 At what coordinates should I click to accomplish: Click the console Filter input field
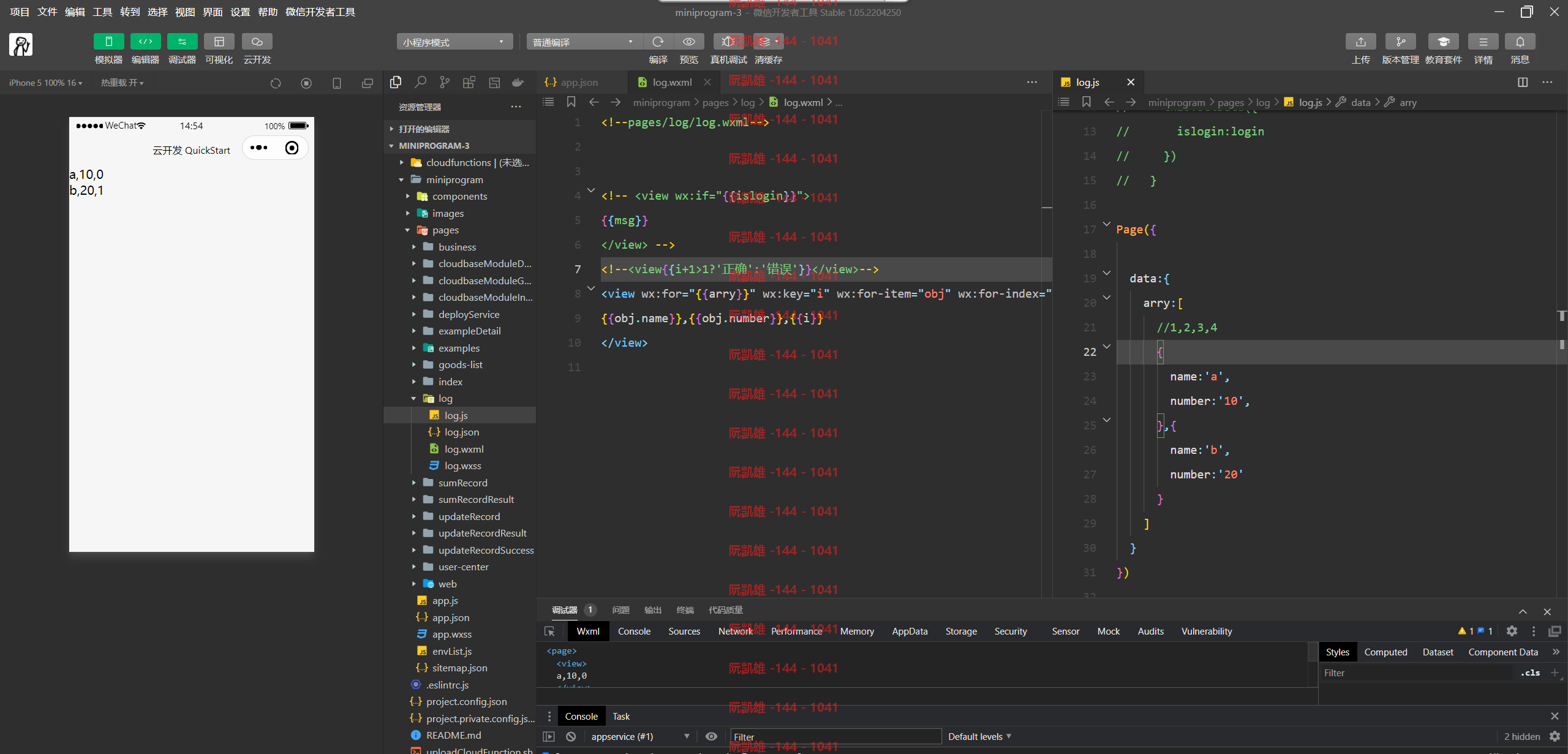coord(835,737)
